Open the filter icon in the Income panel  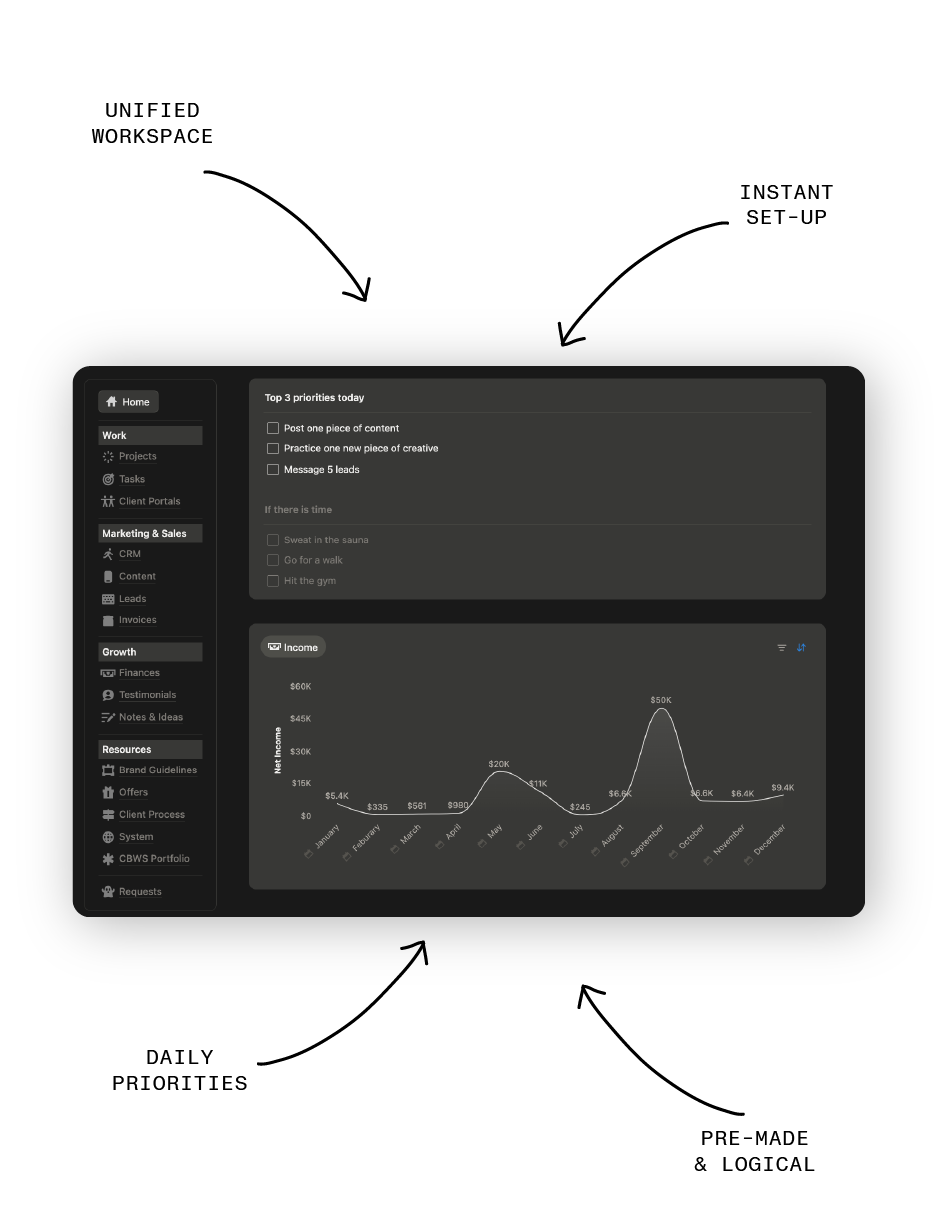click(x=782, y=648)
